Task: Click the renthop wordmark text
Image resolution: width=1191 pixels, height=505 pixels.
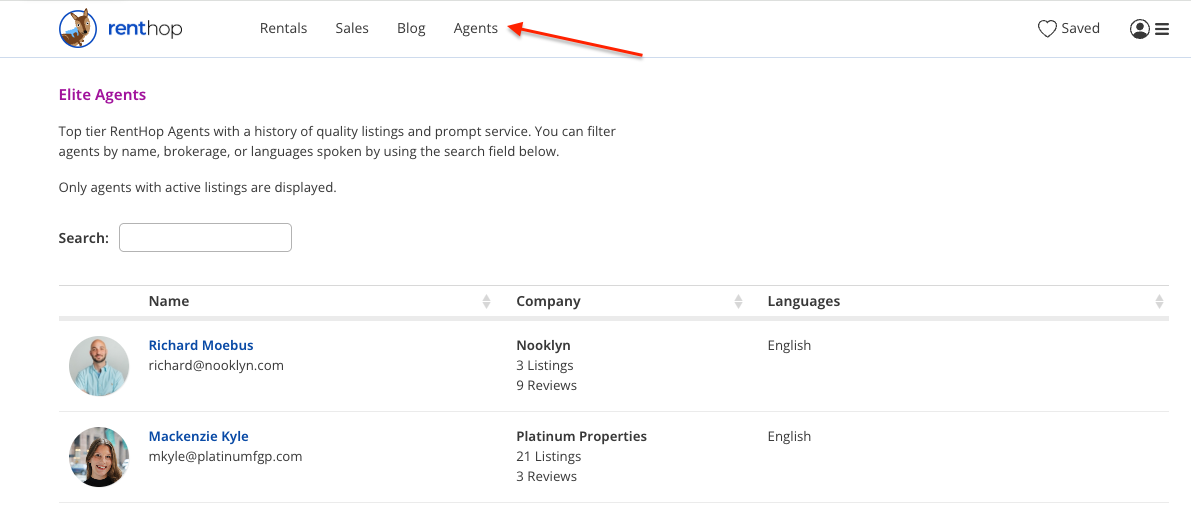Action: 145,29
